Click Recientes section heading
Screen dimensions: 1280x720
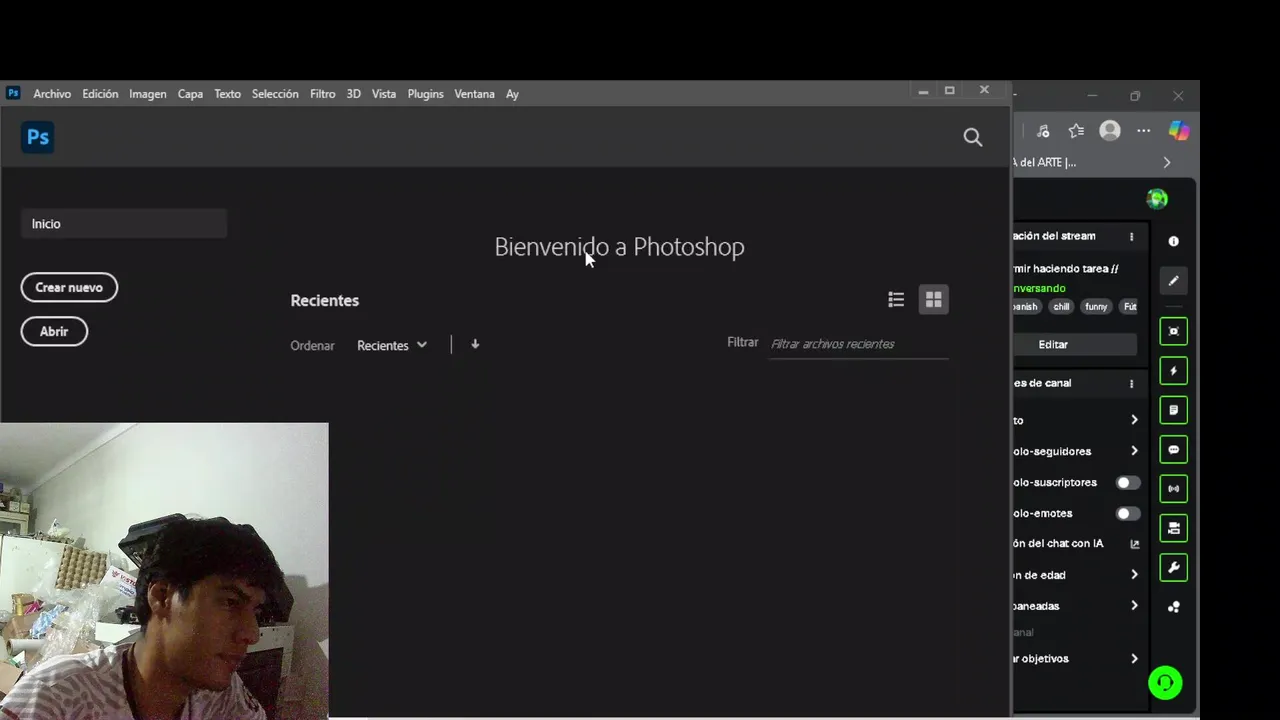click(324, 300)
